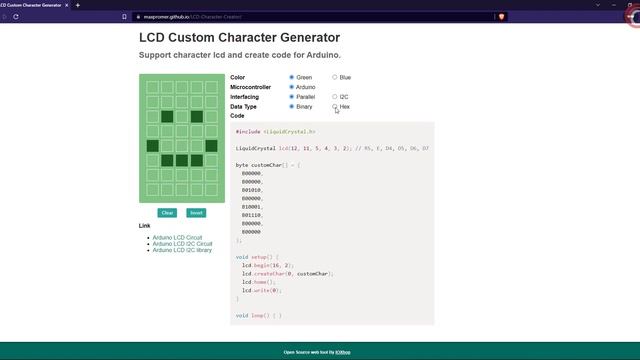Click the #include LiquidCrystal.h code line

pos(276,132)
